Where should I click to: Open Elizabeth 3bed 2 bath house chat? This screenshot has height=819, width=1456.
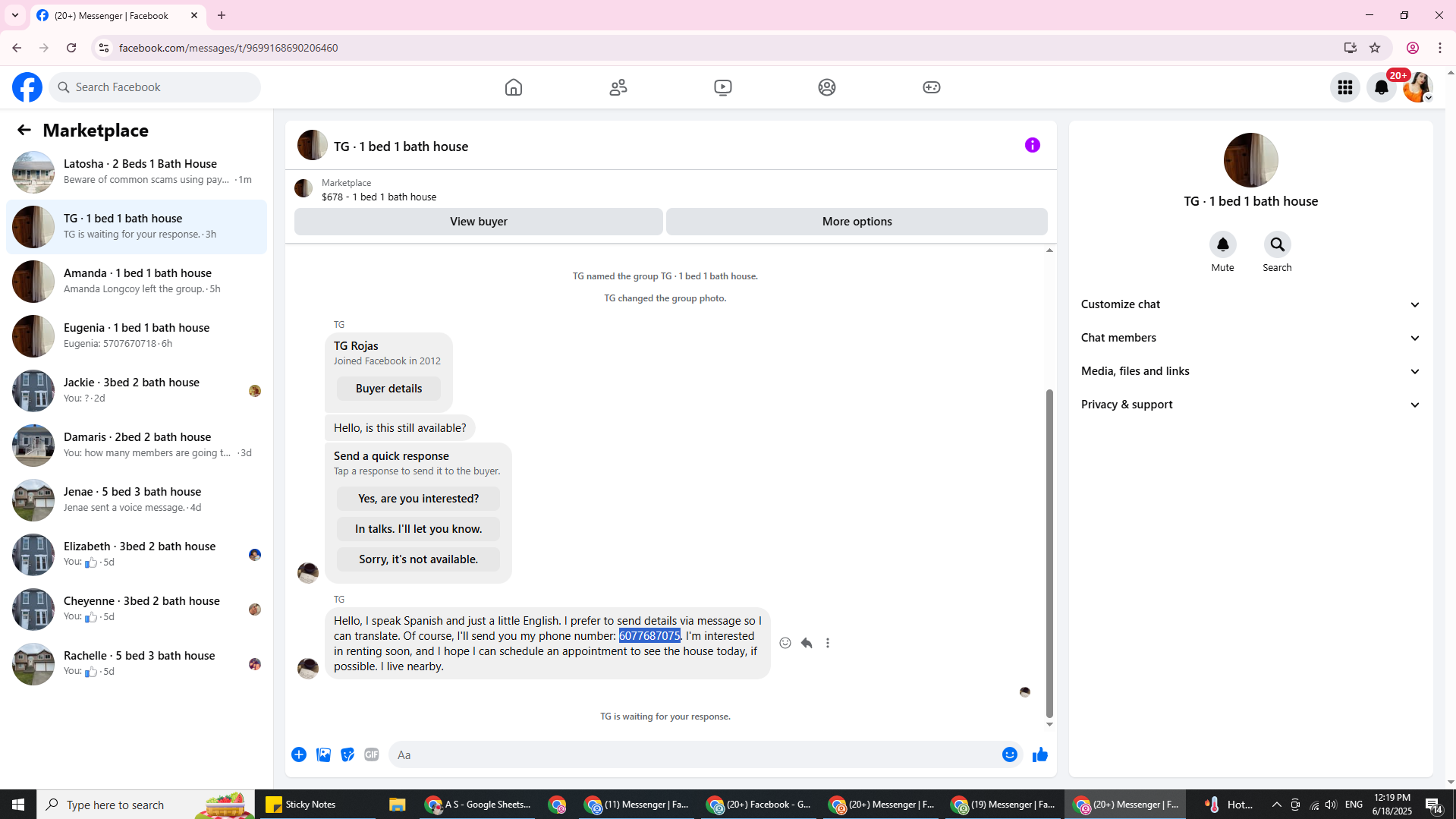pyautogui.click(x=137, y=554)
